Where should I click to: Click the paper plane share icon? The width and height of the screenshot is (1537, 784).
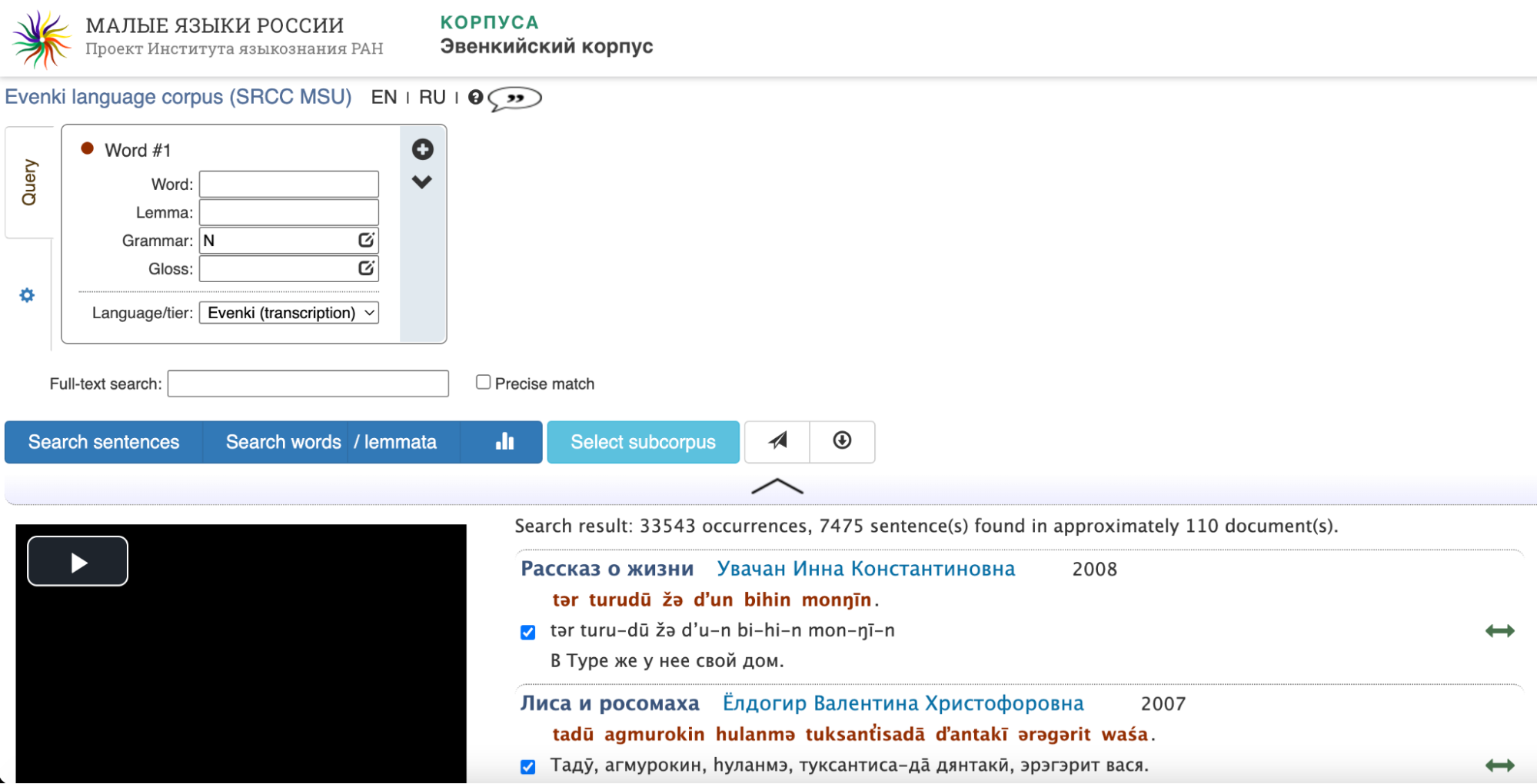pos(777,441)
